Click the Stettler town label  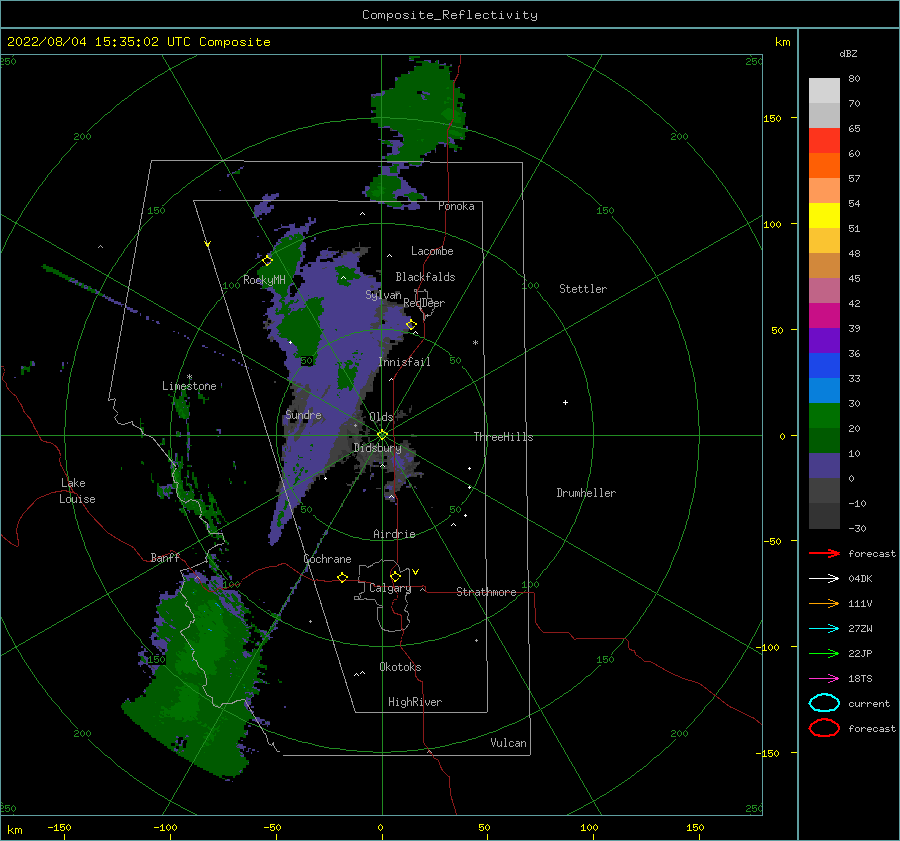click(x=583, y=289)
